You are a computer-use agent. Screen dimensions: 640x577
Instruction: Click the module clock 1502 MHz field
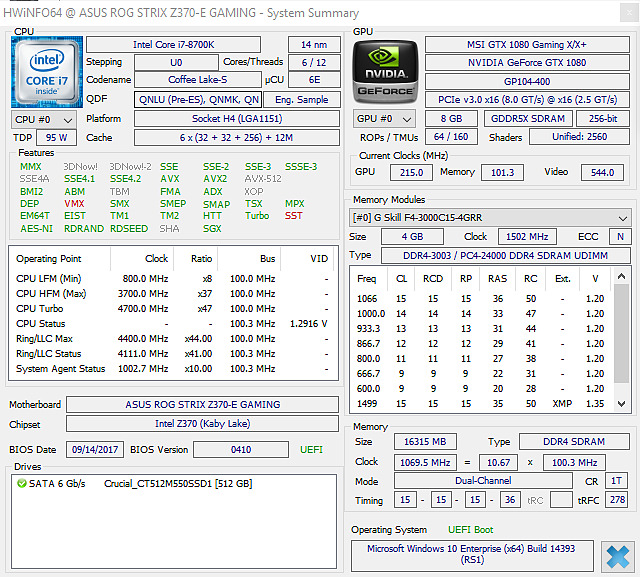pyautogui.click(x=527, y=237)
